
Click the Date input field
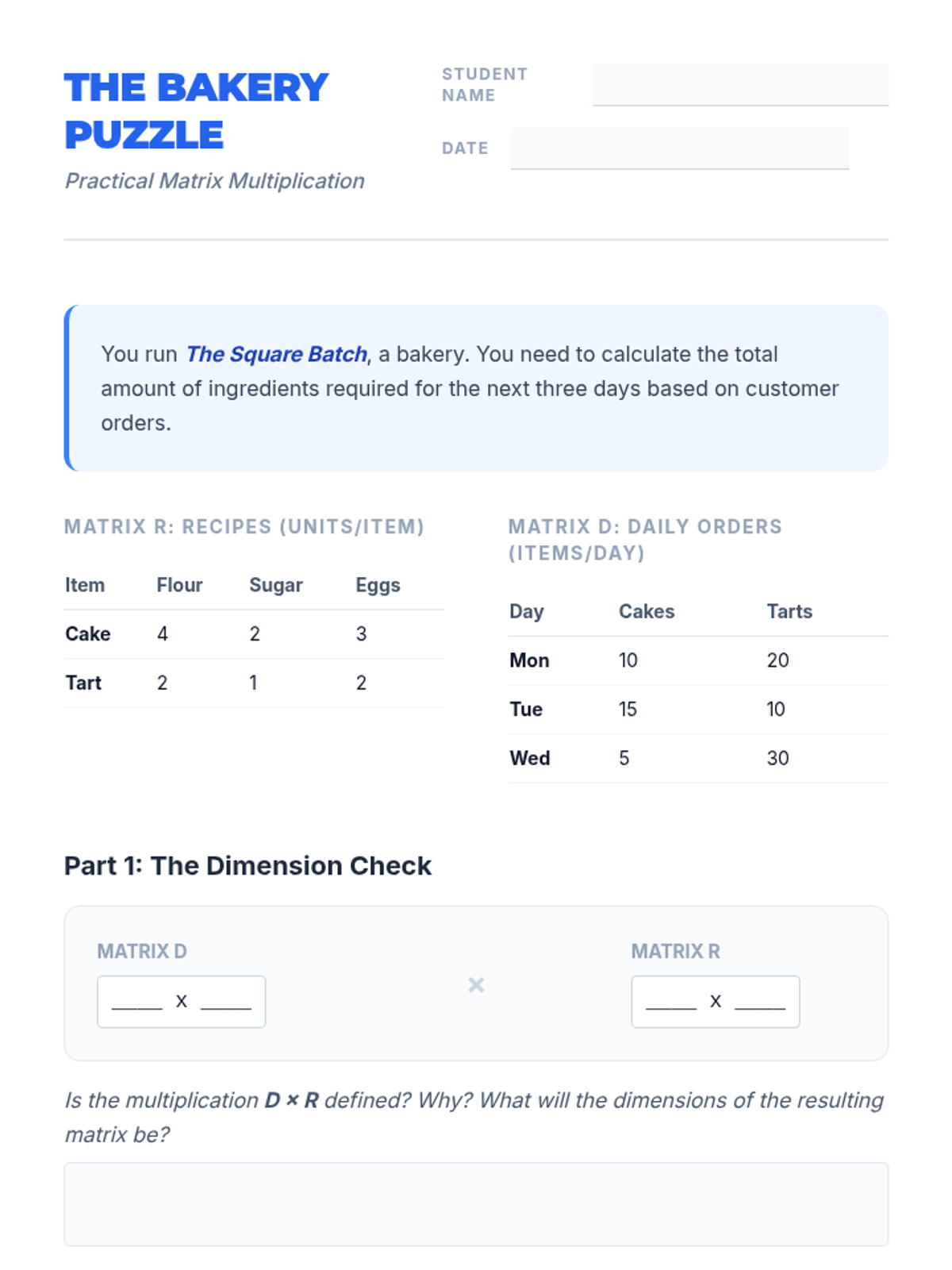point(679,148)
